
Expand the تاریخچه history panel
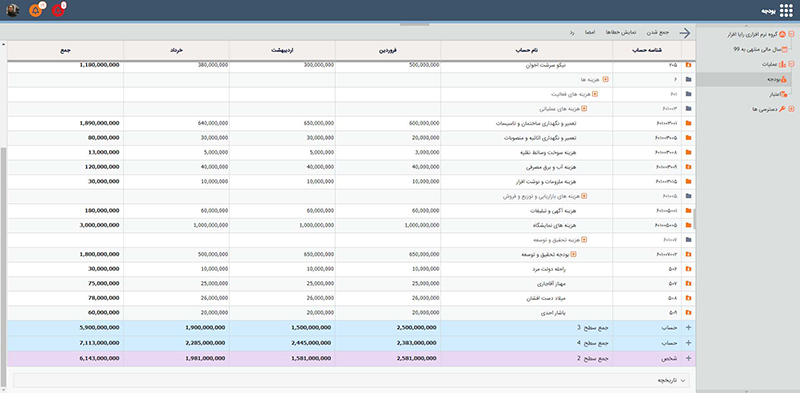pyautogui.click(x=684, y=380)
